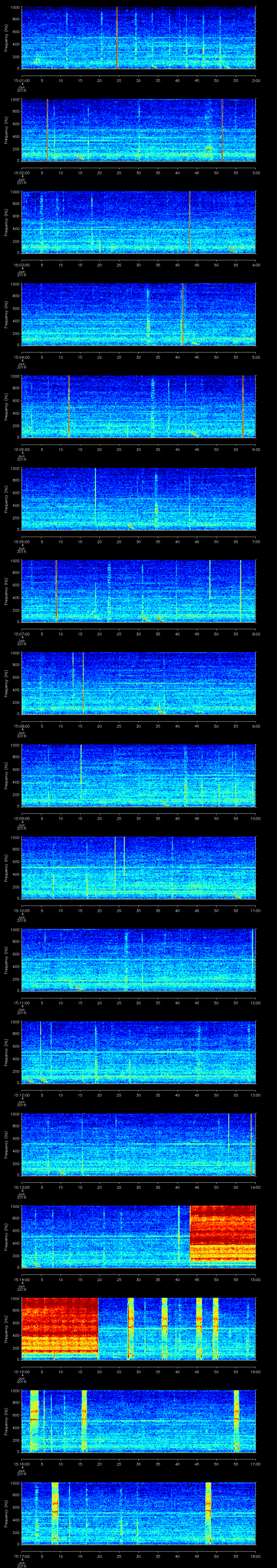Click the spectrogram panel starting at 15:12:00
277x1568 pixels.
139,1052
